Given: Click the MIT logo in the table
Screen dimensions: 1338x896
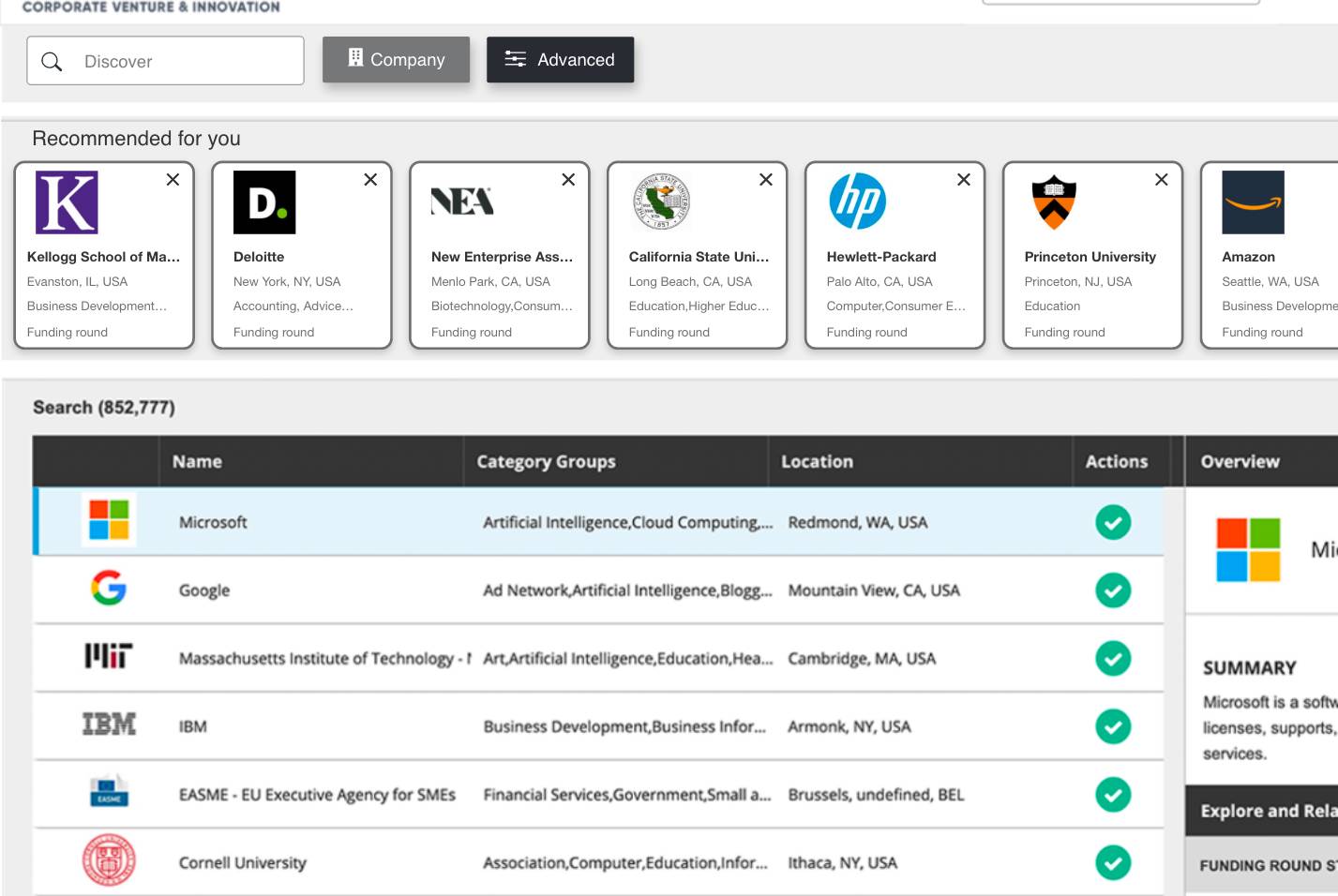Looking at the screenshot, I should tap(109, 656).
